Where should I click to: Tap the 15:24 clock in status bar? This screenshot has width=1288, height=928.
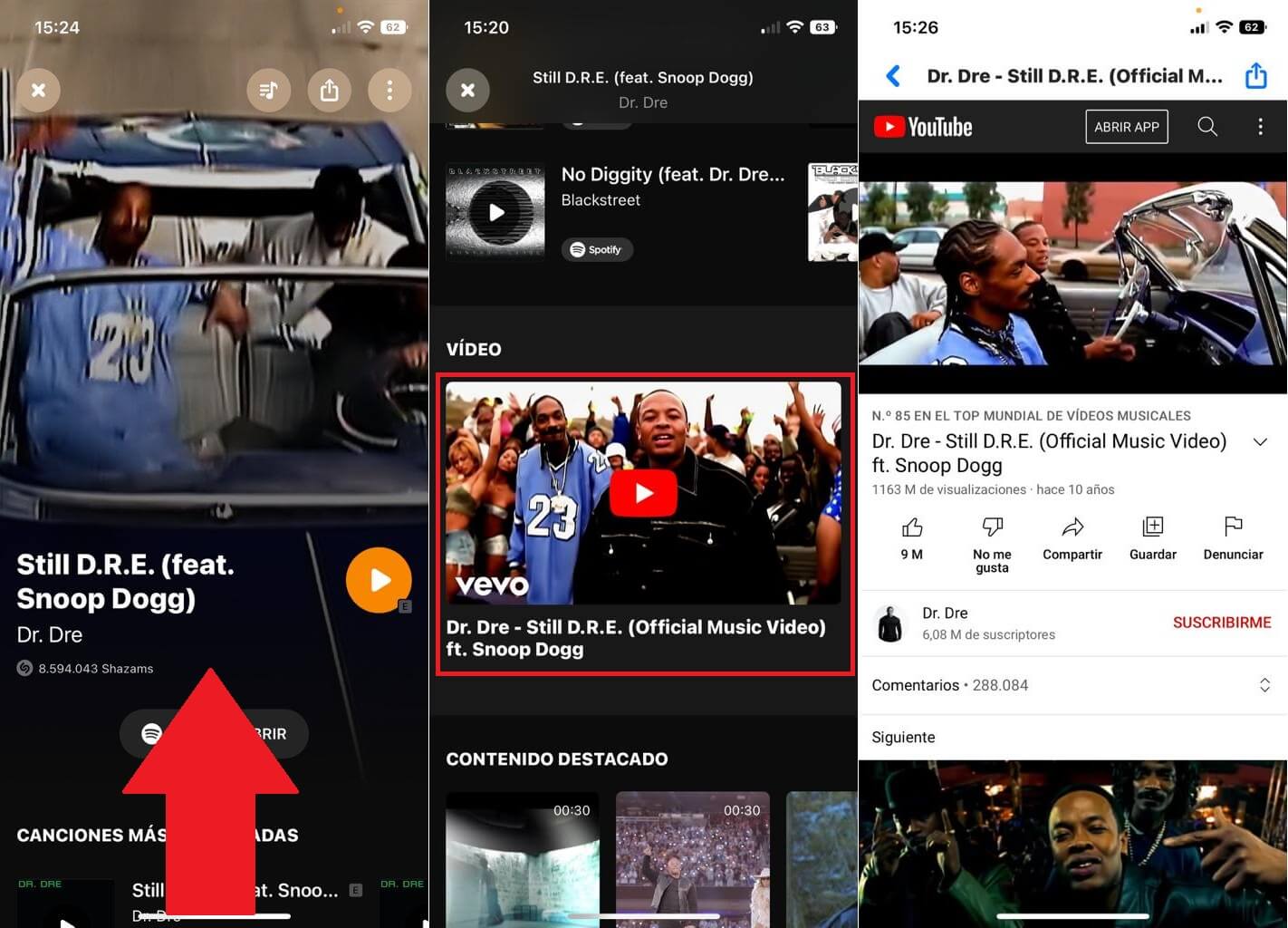point(57,27)
